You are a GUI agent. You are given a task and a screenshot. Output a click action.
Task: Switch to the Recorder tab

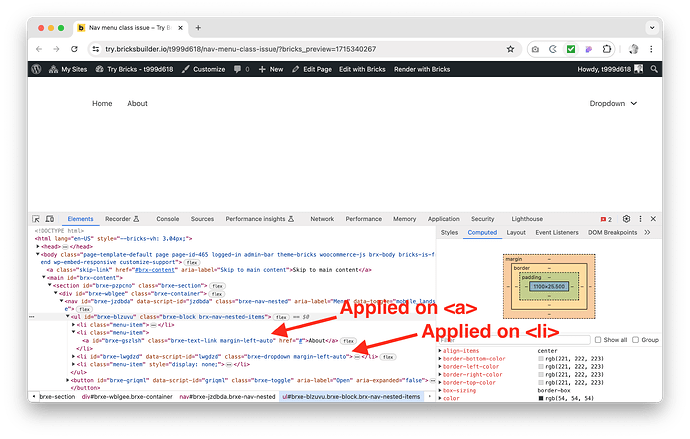point(122,219)
